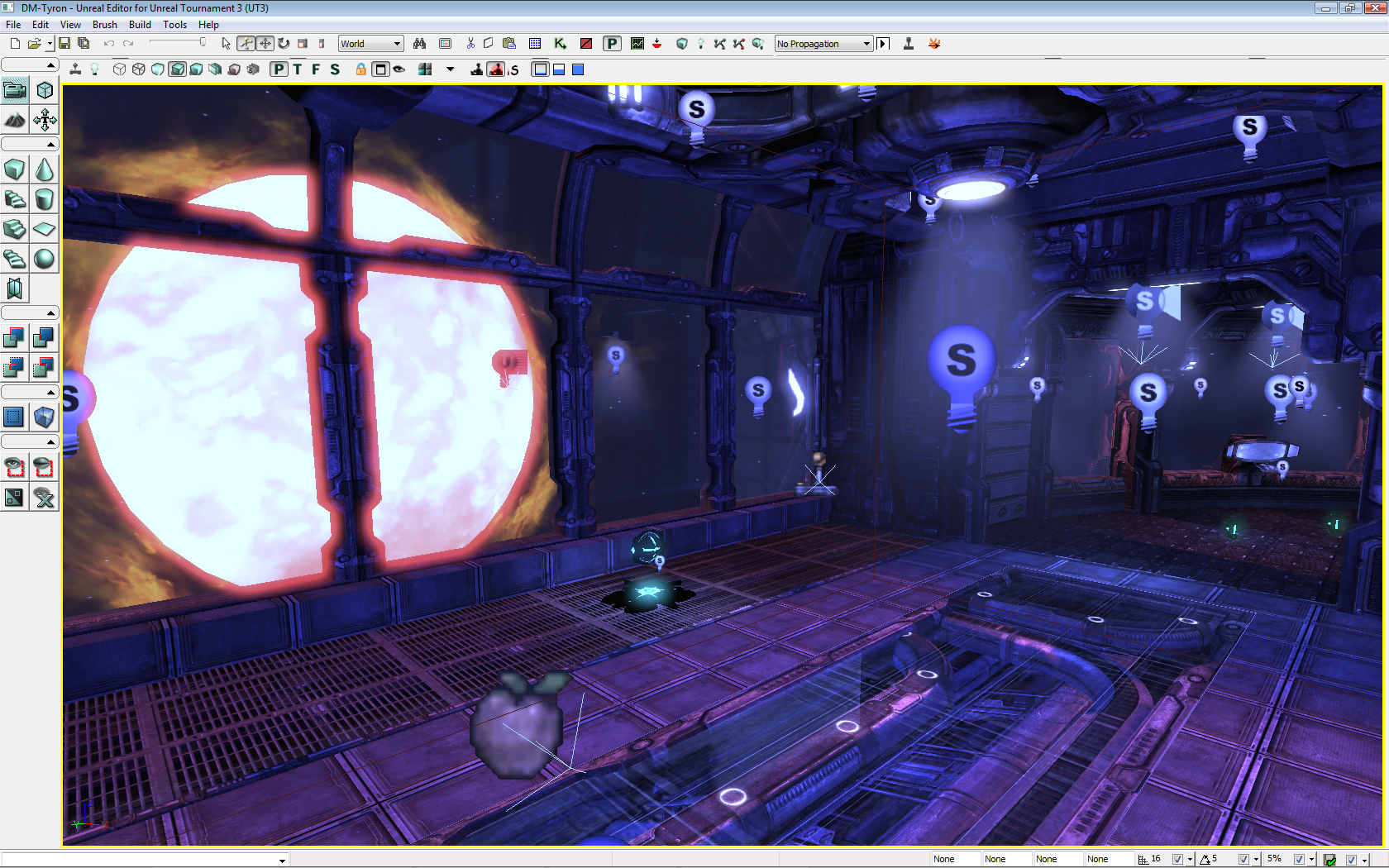The image size is (1389, 868).
Task: Create a Cylinder builder brush
Action: click(45, 199)
